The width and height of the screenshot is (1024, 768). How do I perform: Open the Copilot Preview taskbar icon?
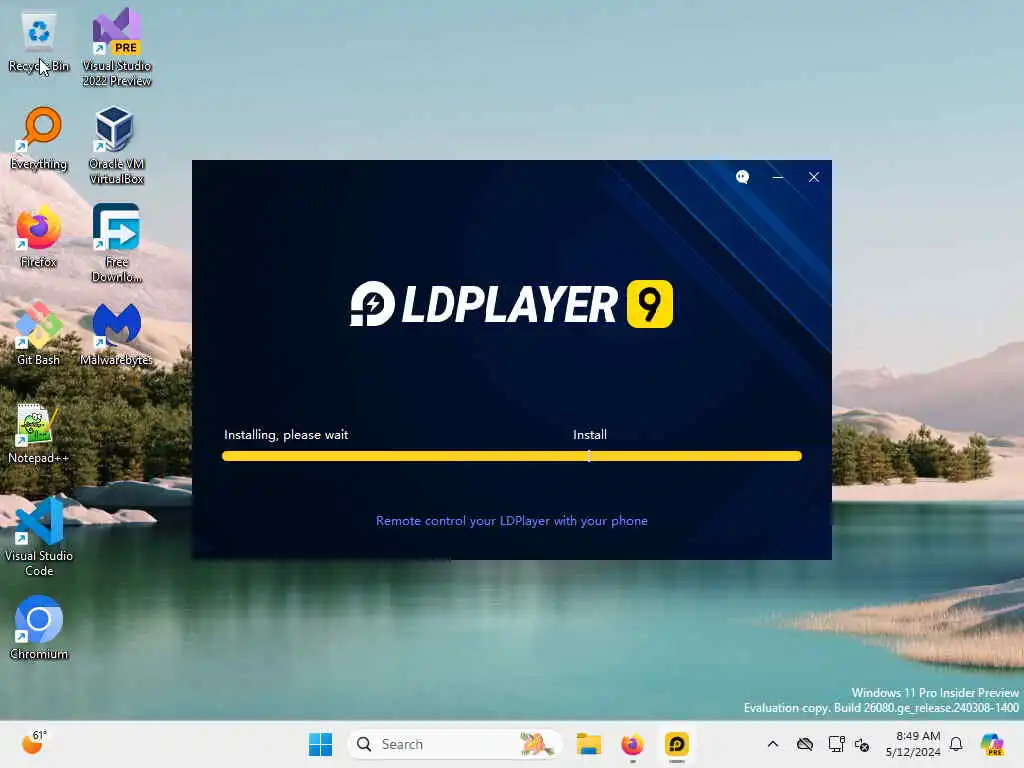pos(992,744)
